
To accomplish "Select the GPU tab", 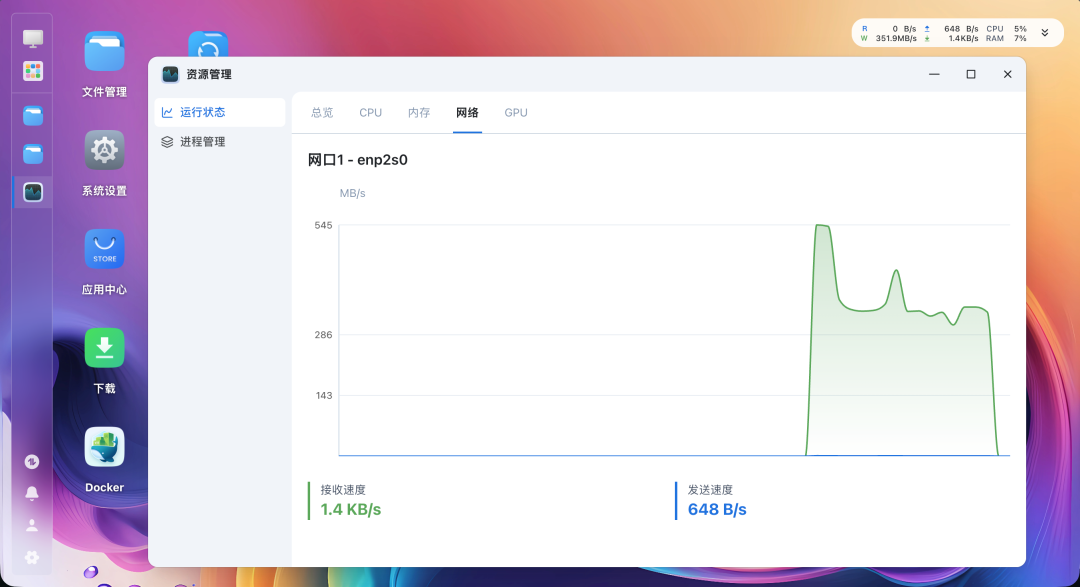I will (x=515, y=112).
